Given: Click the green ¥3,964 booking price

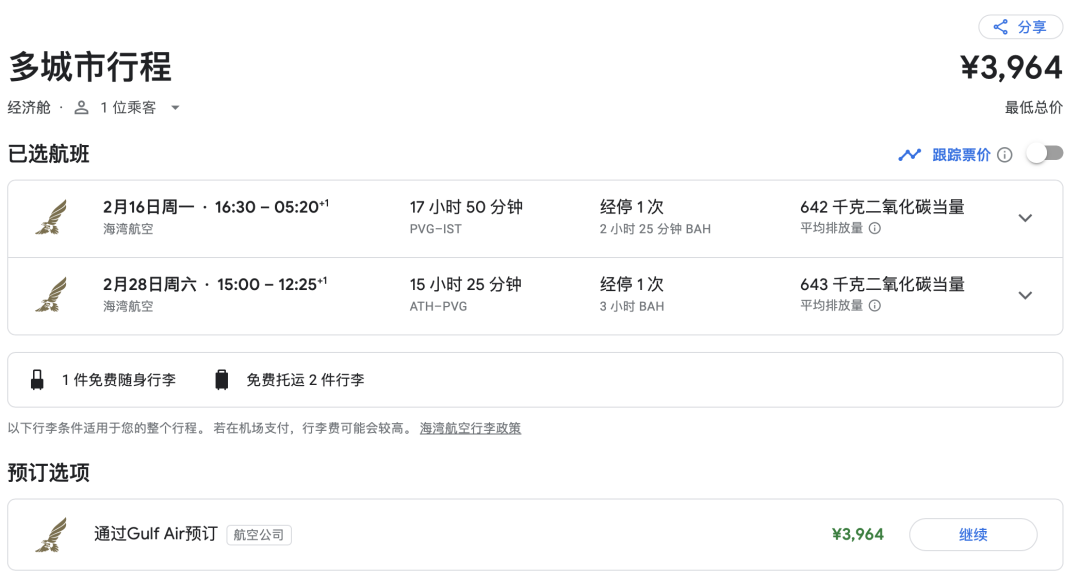Looking at the screenshot, I should point(858,534).
